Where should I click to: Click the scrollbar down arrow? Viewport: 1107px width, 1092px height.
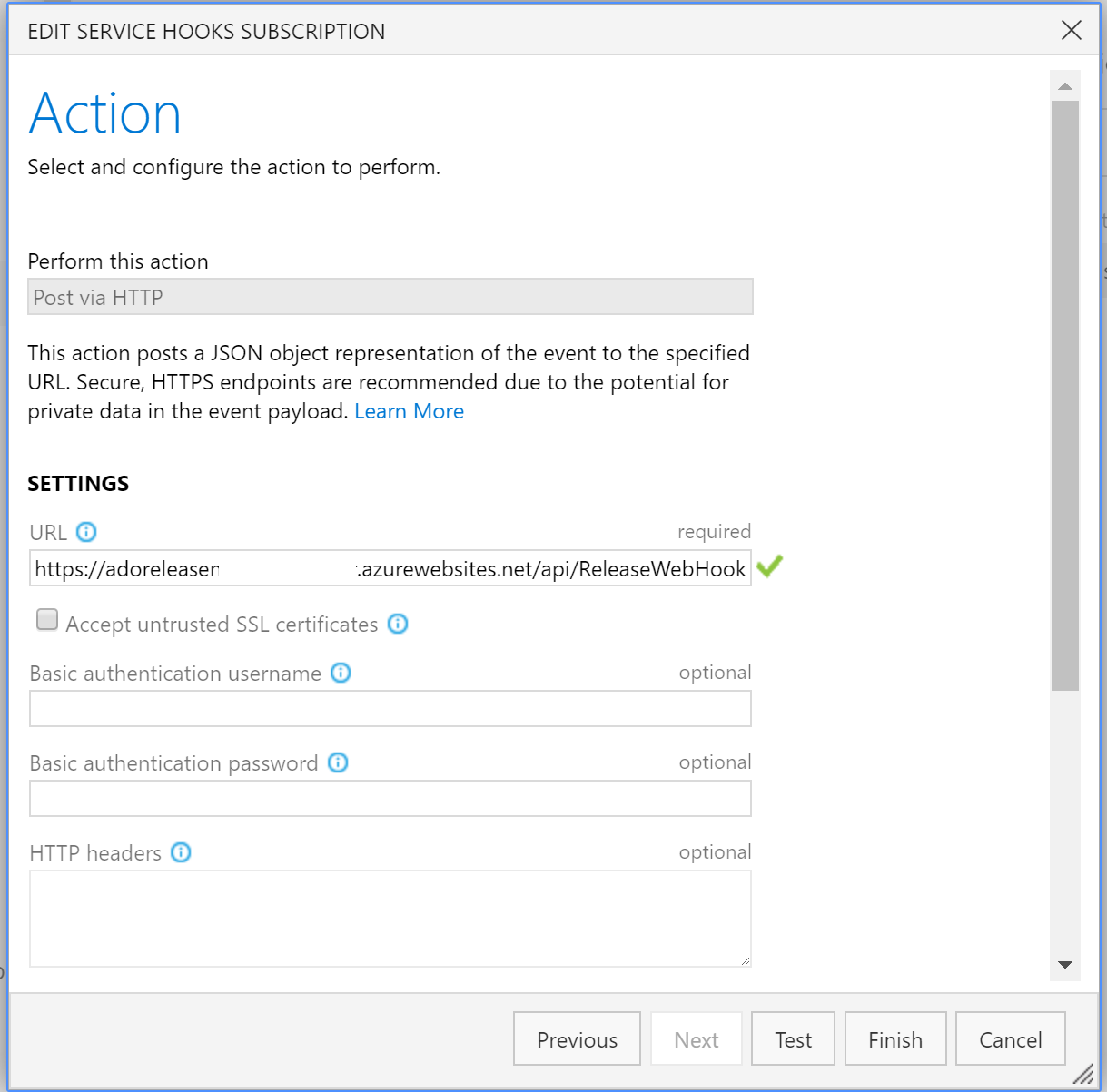[1065, 966]
